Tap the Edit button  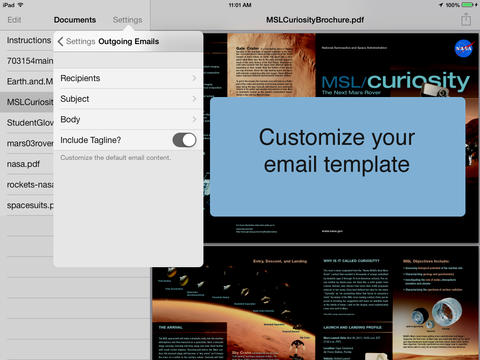[x=14, y=20]
